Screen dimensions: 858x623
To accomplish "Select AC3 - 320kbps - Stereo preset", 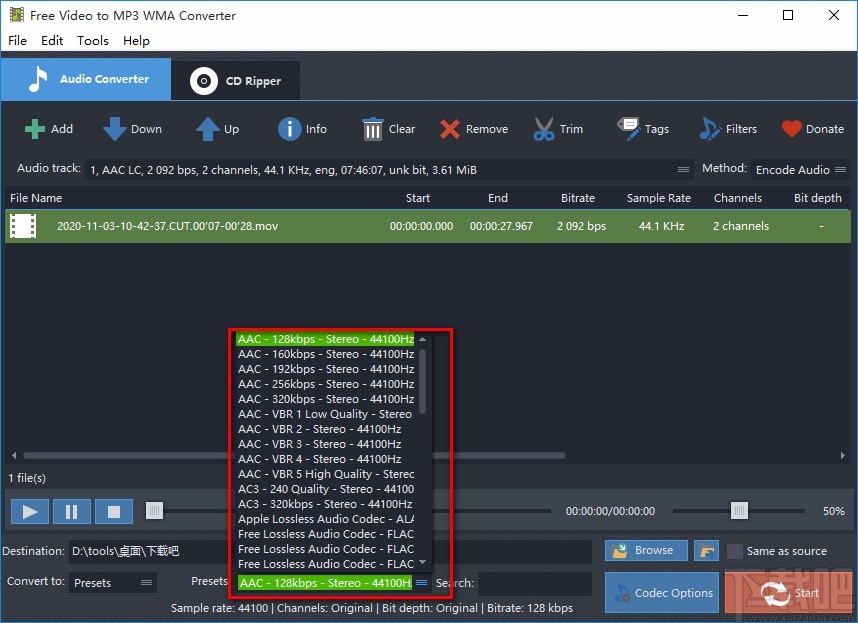I will point(326,504).
